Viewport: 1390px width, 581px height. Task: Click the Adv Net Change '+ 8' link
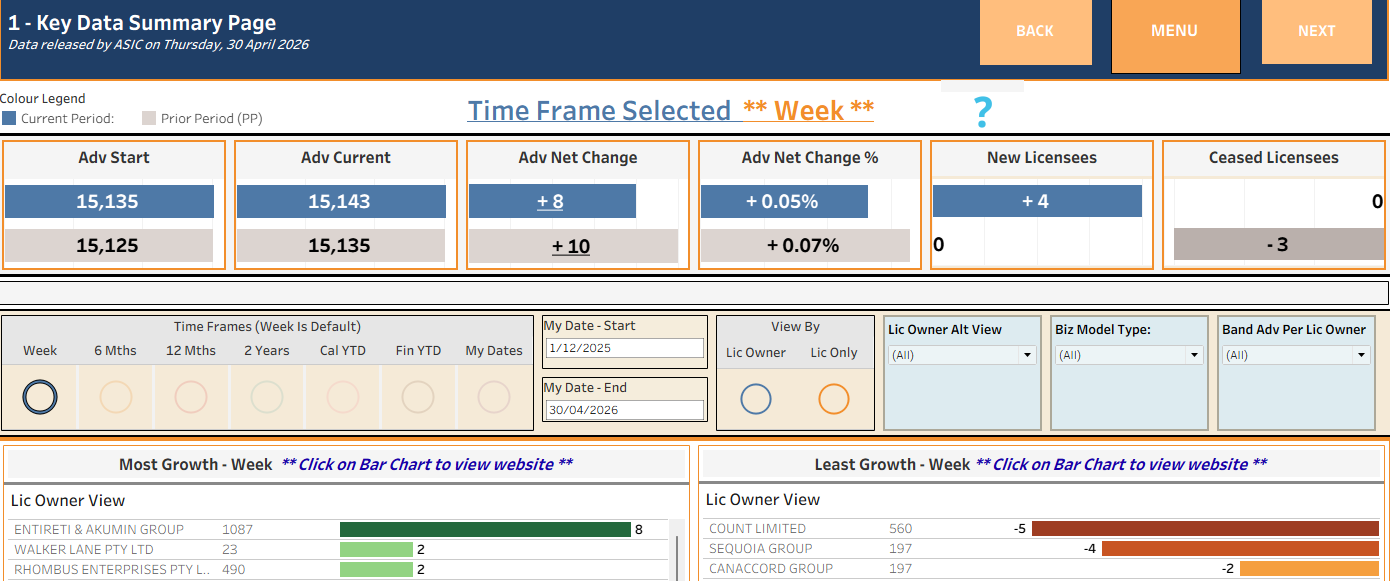click(550, 201)
